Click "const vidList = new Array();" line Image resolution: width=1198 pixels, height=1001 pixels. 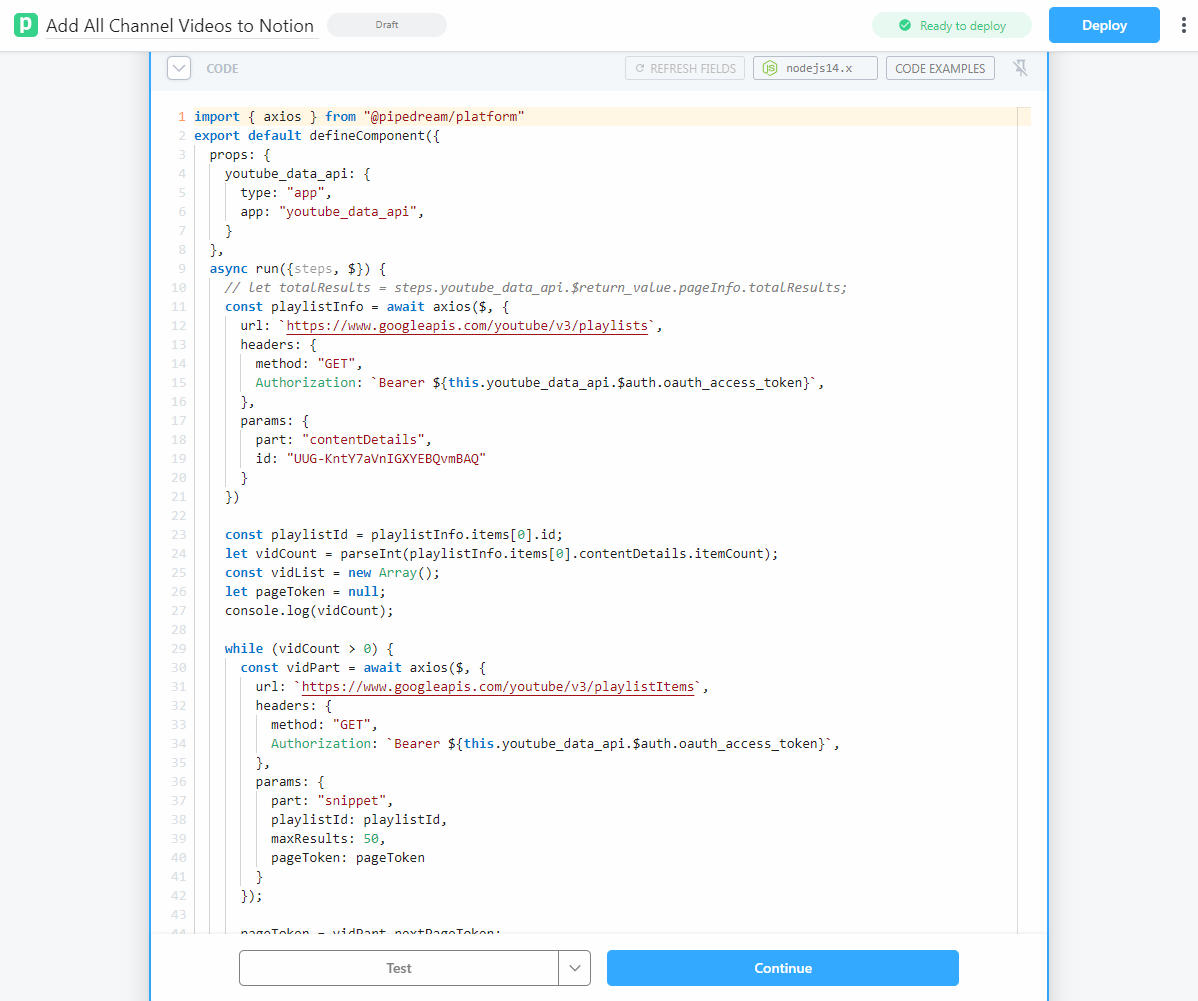[332, 572]
